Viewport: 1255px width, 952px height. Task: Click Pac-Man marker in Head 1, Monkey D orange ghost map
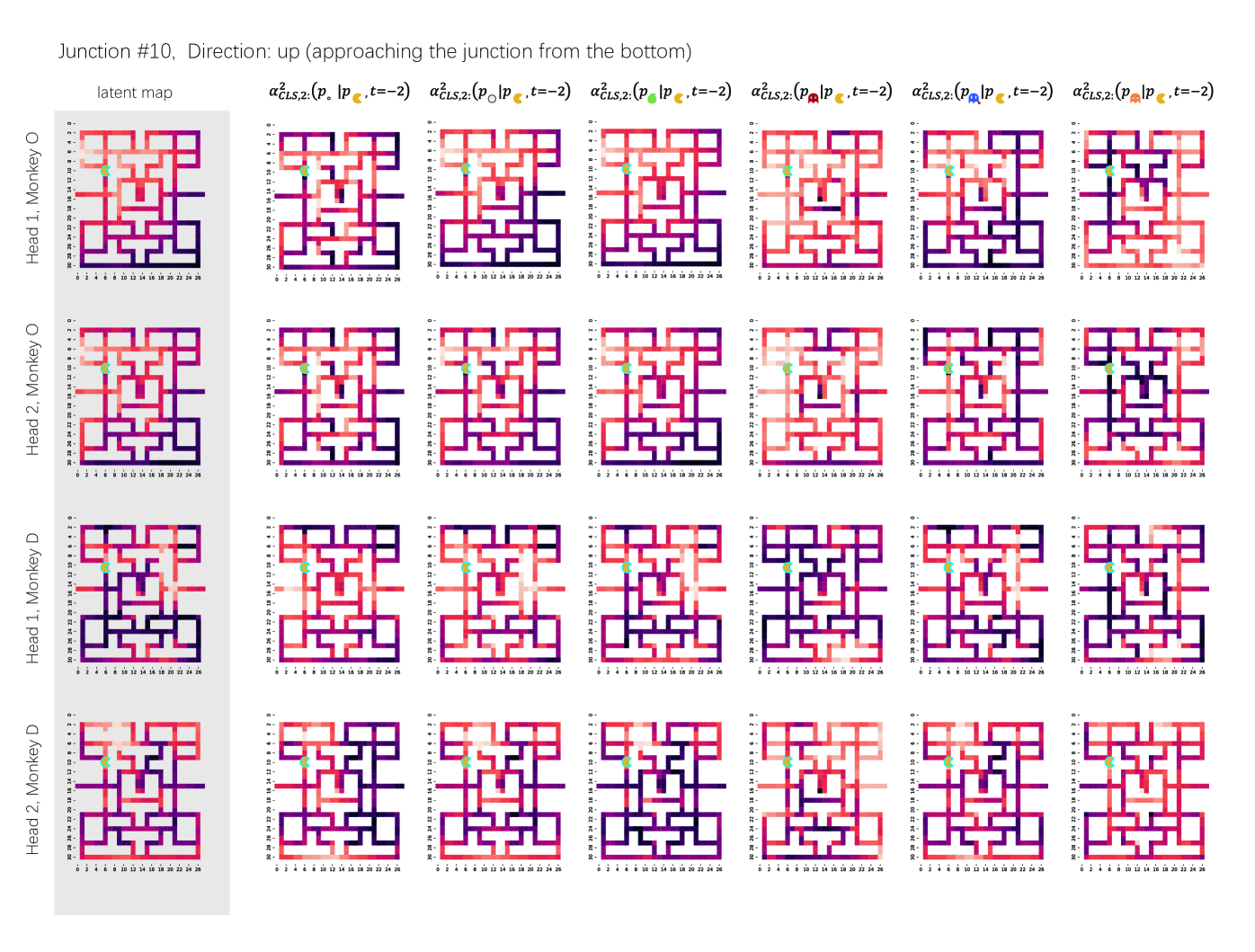1109,567
